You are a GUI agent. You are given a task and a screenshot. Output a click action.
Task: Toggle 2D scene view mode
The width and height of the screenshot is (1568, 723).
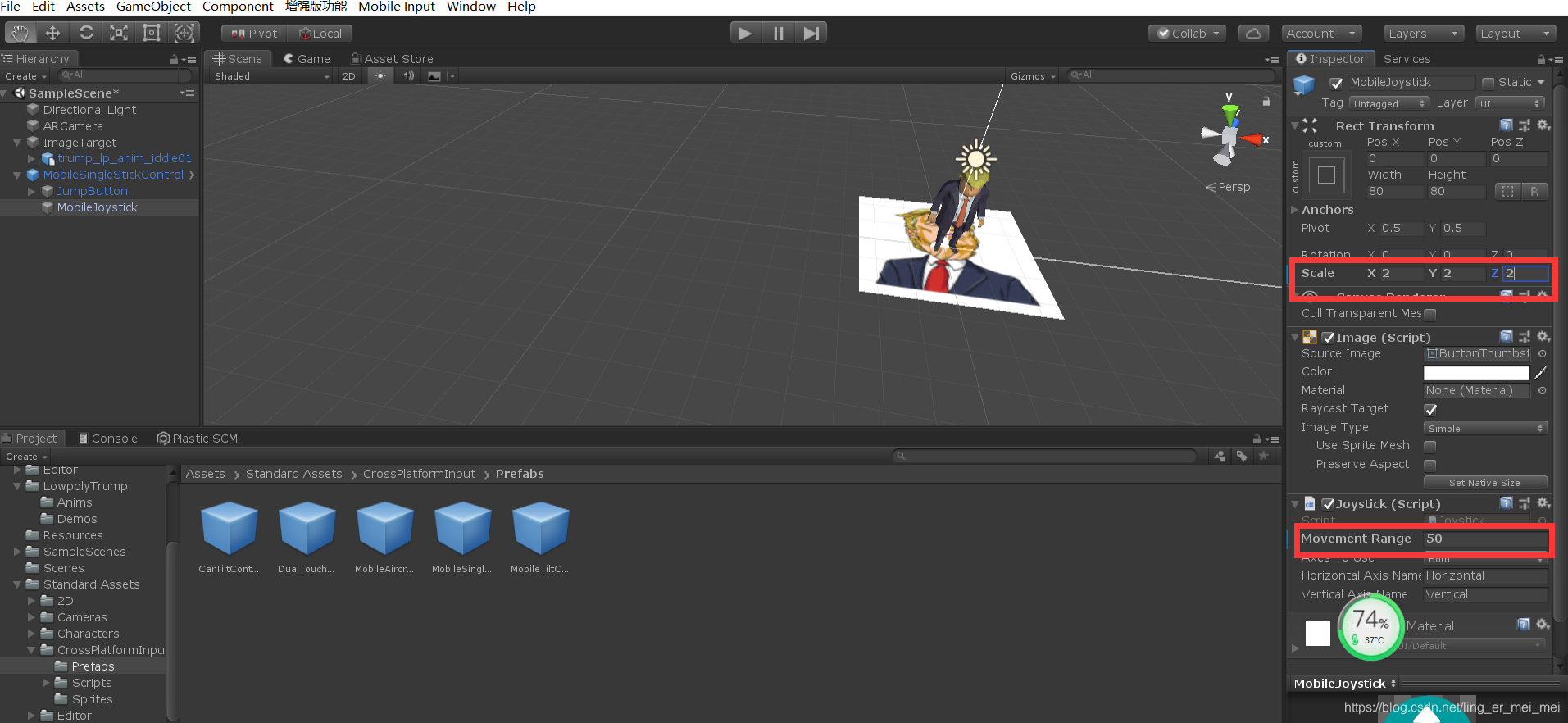(x=349, y=76)
